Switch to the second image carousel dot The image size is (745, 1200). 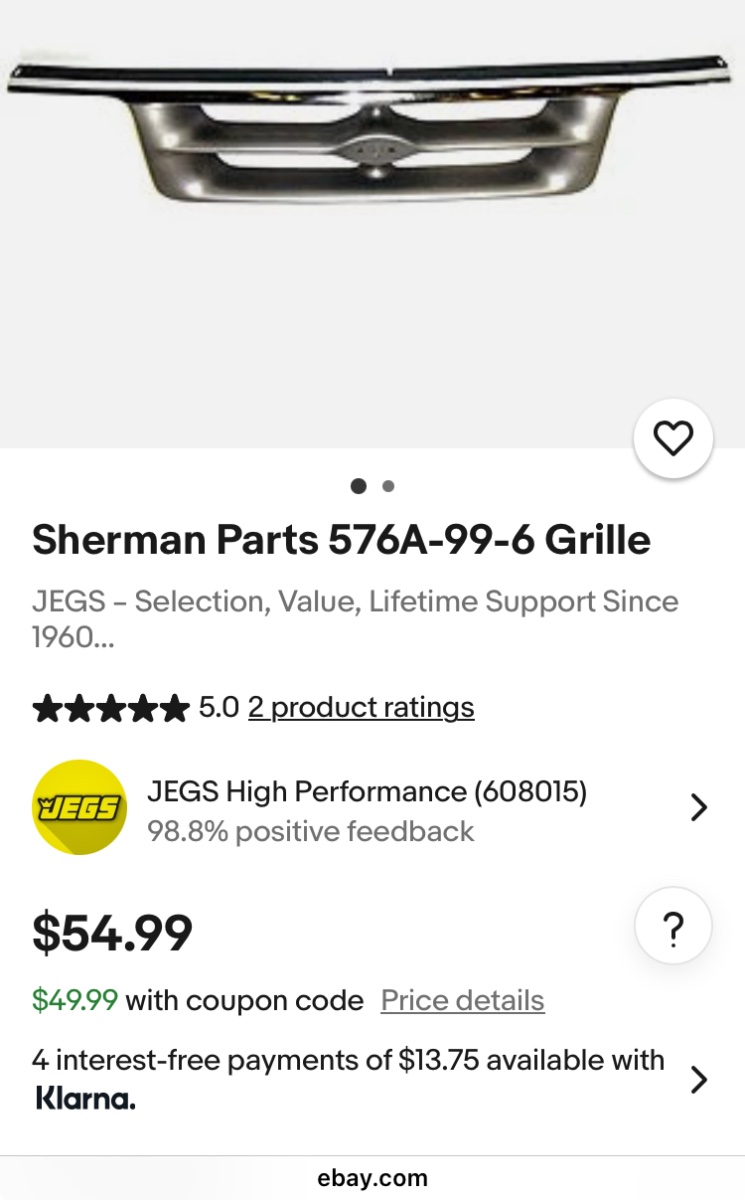pyautogui.click(x=388, y=486)
